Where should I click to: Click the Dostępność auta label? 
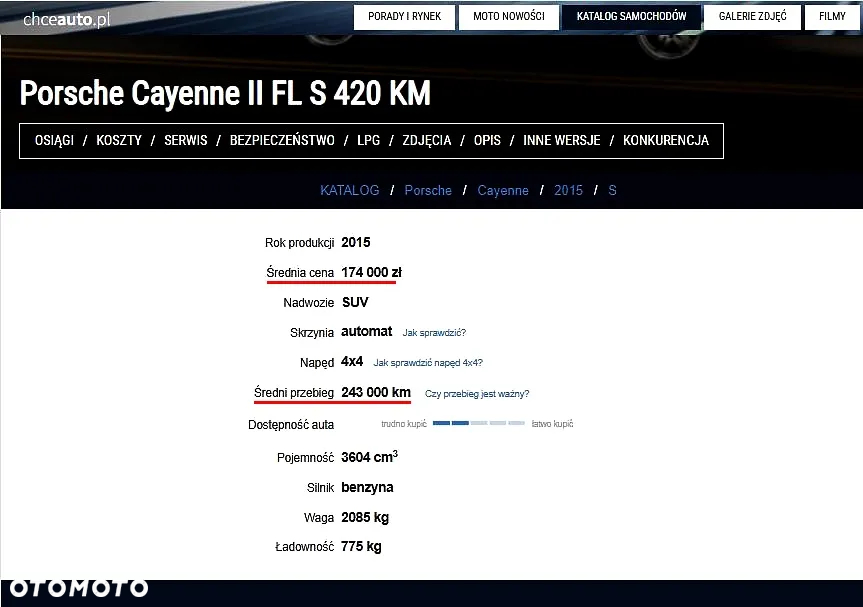291,425
